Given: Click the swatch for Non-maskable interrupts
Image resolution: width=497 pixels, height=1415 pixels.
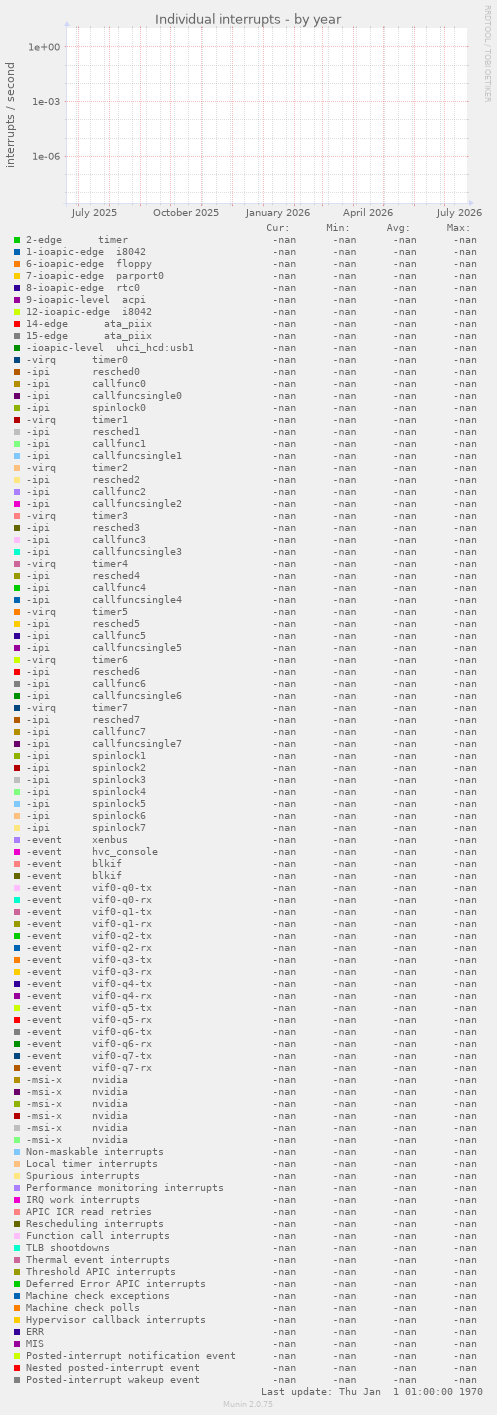Looking at the screenshot, I should pyautogui.click(x=17, y=1152).
